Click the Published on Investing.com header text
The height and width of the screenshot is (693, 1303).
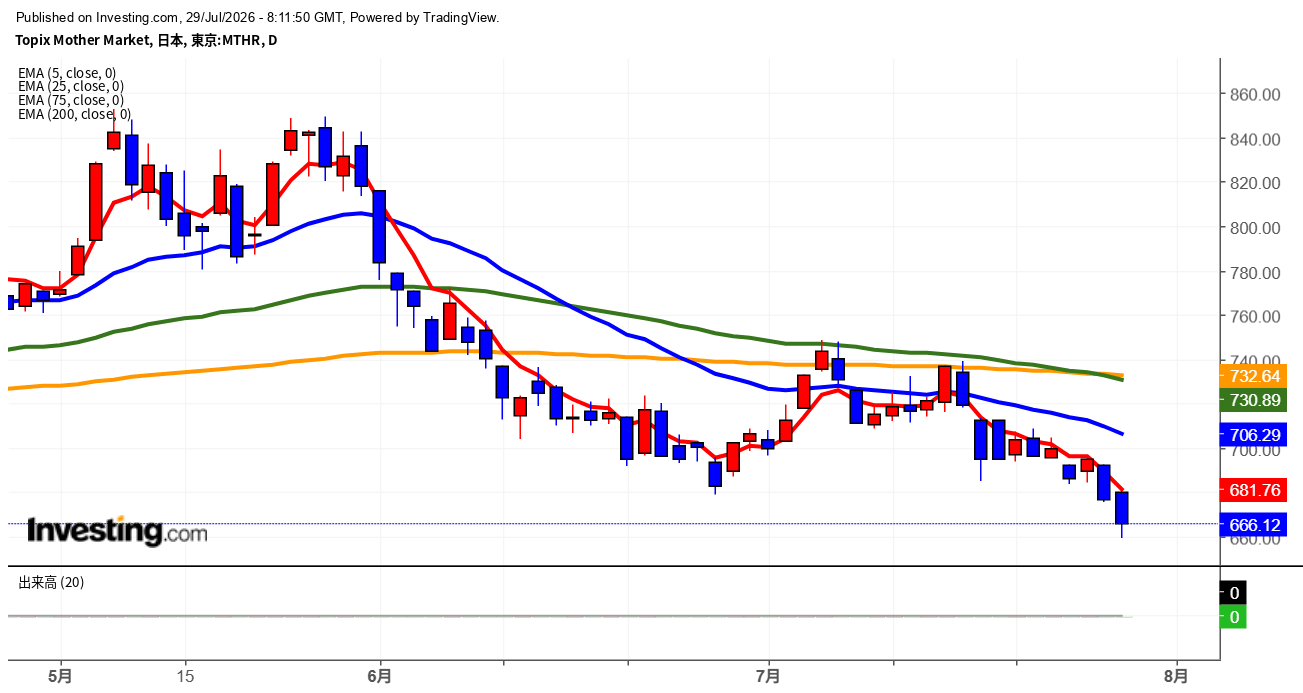click(258, 18)
